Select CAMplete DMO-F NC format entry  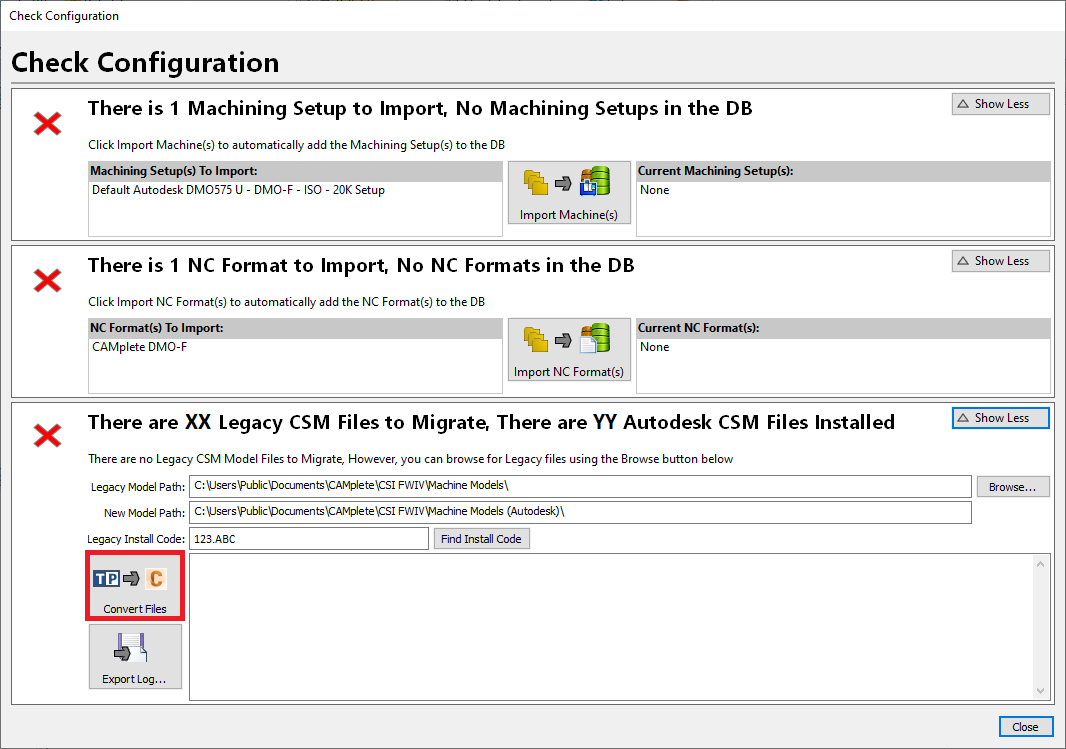tap(139, 347)
